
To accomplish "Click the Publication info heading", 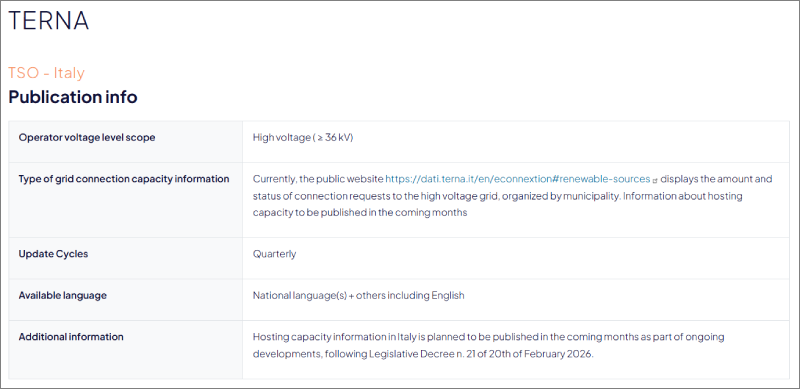I will (x=73, y=97).
